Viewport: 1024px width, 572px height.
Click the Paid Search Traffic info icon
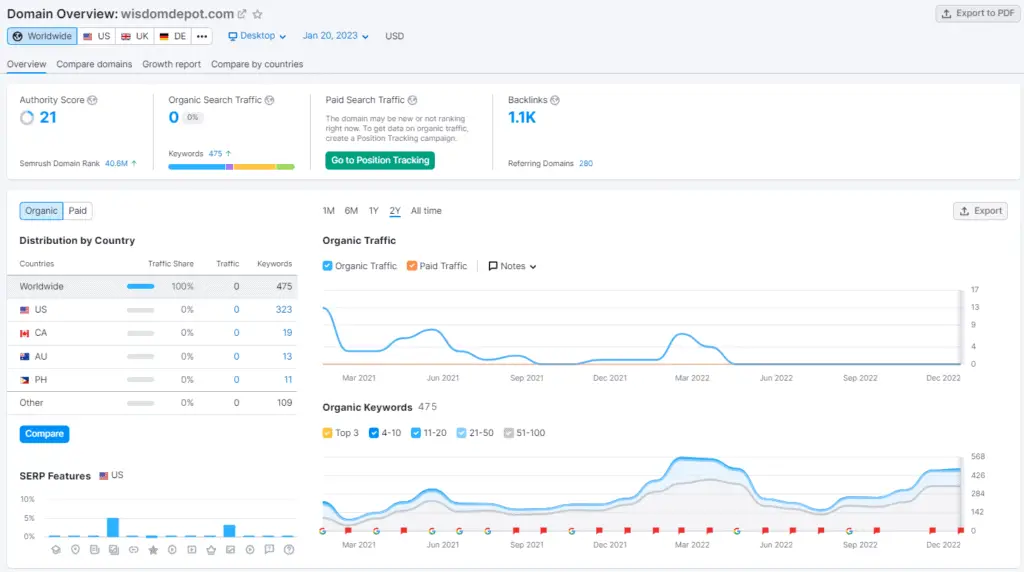(x=412, y=100)
